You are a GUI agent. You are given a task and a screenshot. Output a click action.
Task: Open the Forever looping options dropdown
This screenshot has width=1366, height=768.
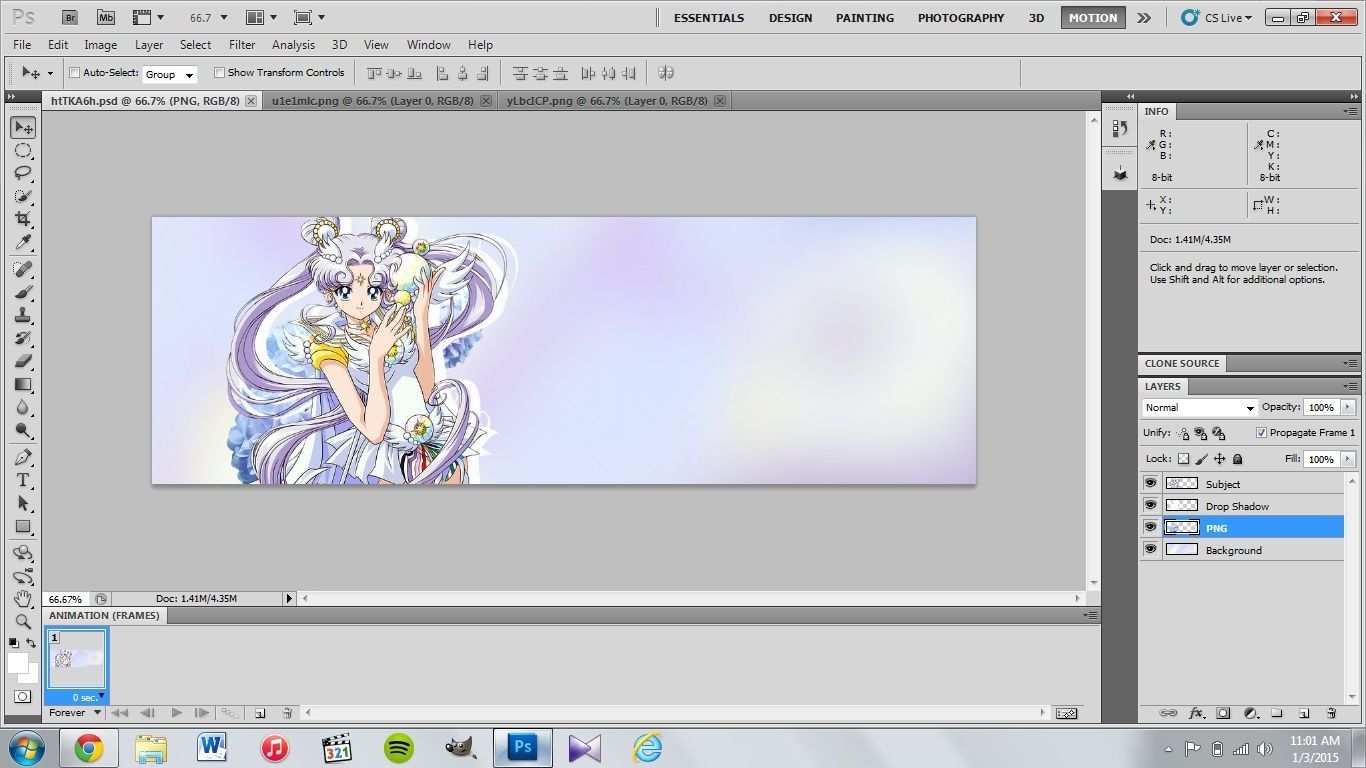tap(75, 713)
